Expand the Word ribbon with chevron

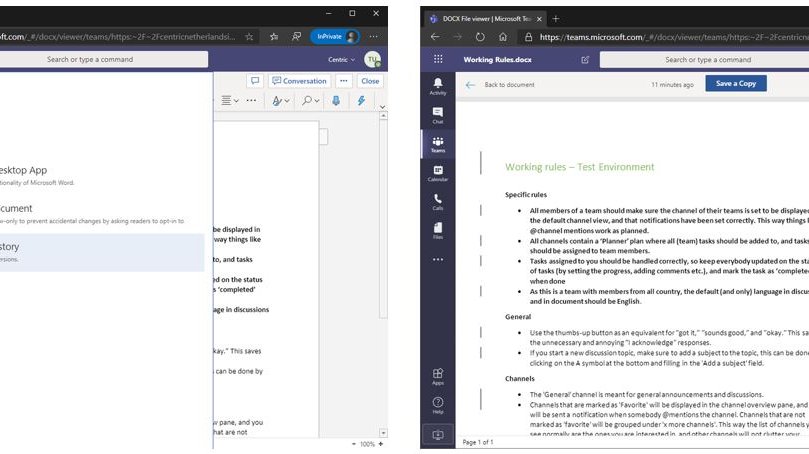tap(382, 107)
